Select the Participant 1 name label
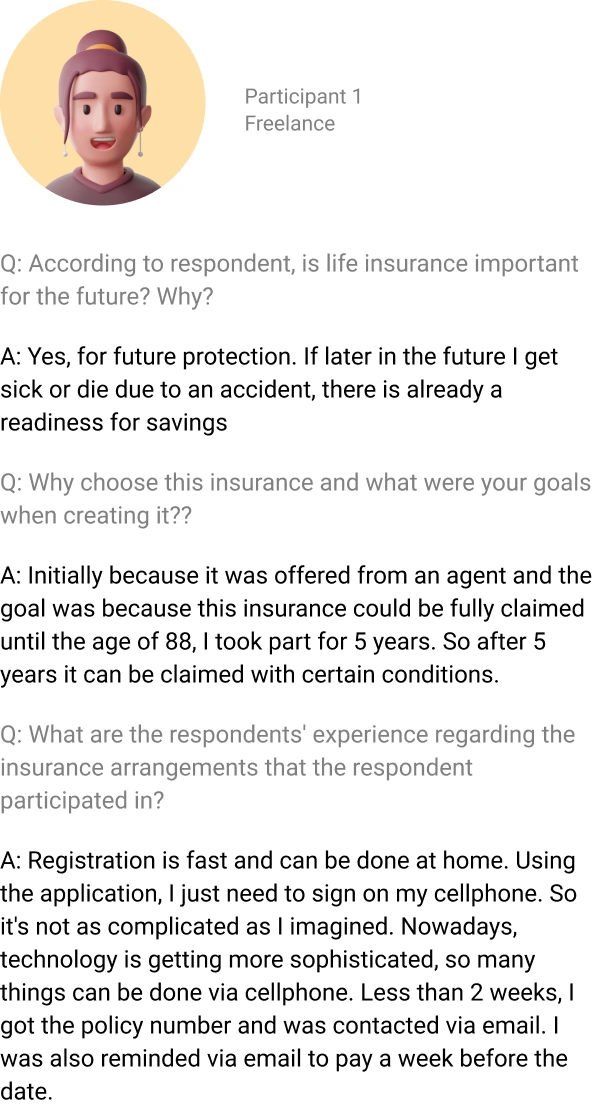Image resolution: width=606 pixels, height=1109 pixels. 303,96
